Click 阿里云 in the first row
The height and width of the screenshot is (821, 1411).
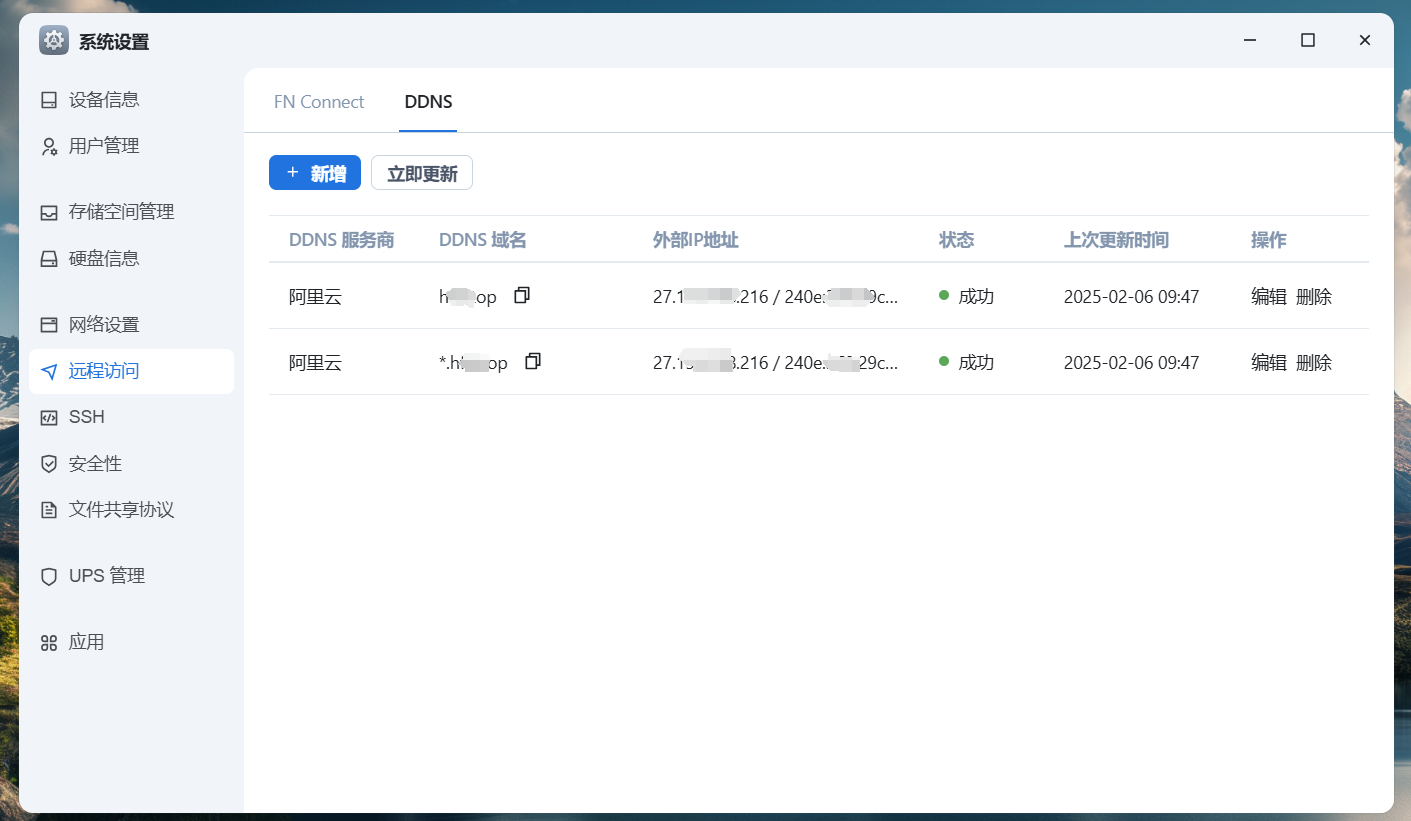[316, 296]
